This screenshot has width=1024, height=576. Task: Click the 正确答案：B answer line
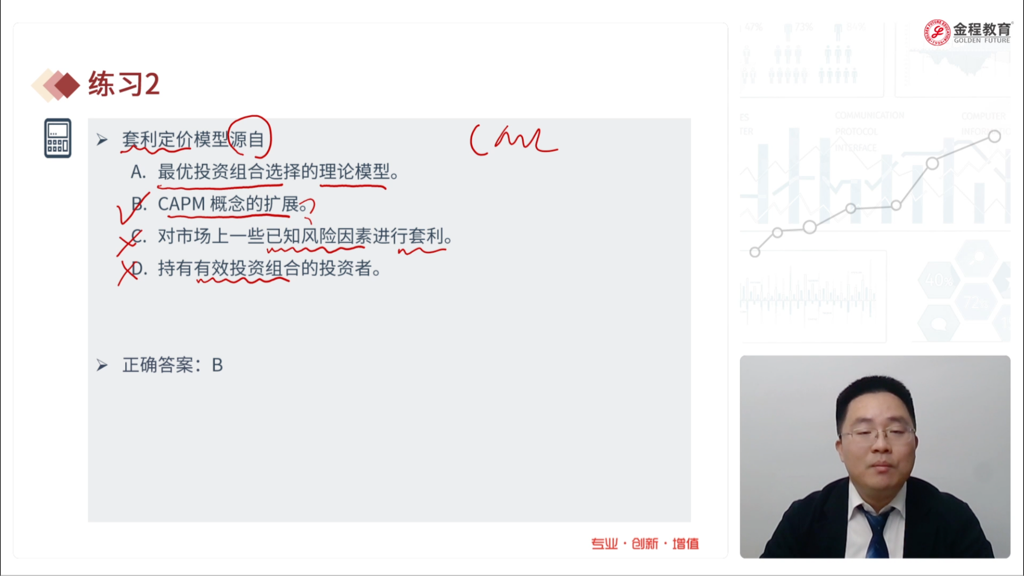coord(172,365)
